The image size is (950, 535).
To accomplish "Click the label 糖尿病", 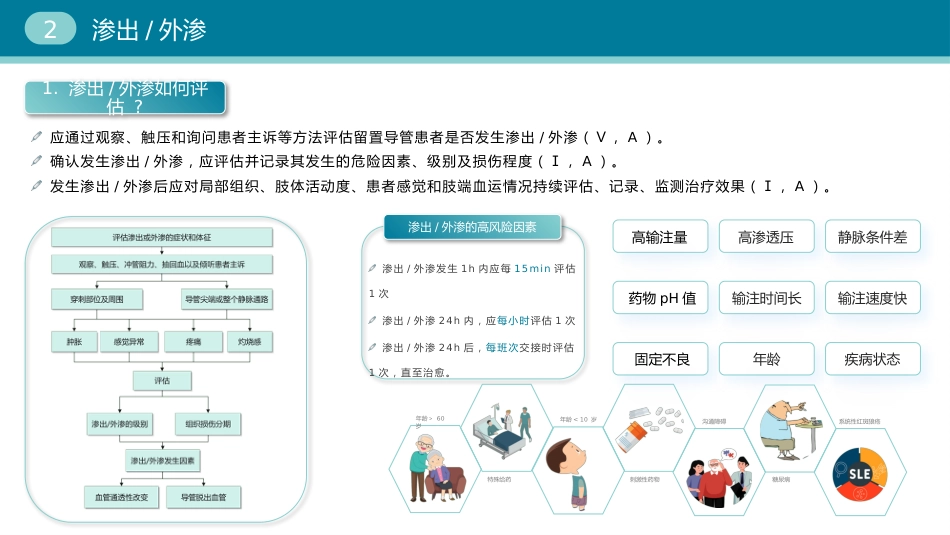I will 780,479.
